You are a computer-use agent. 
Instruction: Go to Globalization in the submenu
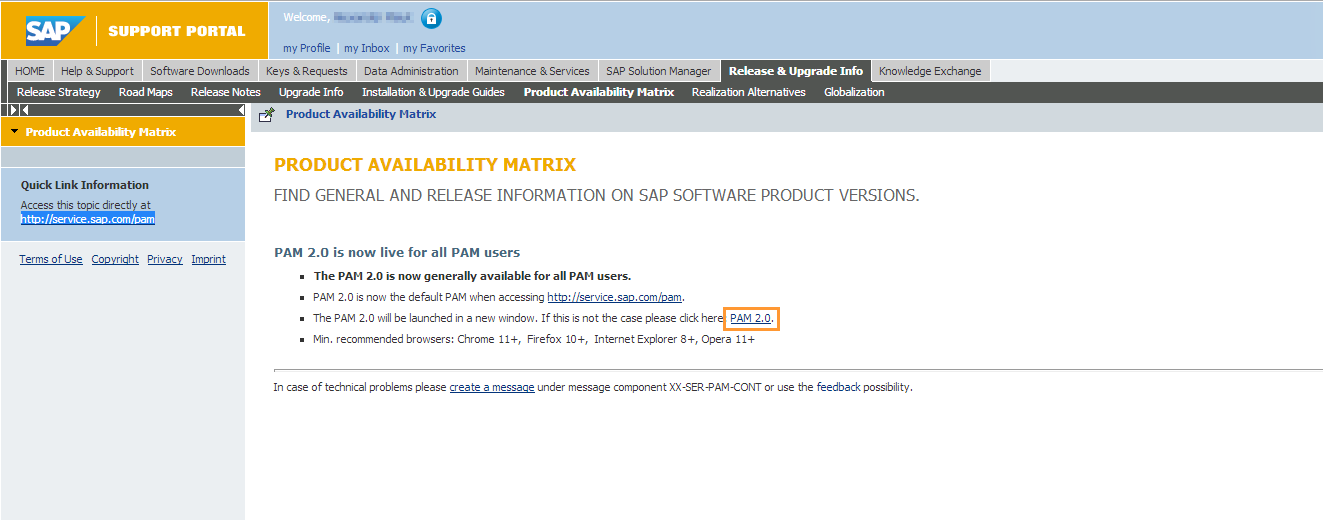coord(854,92)
